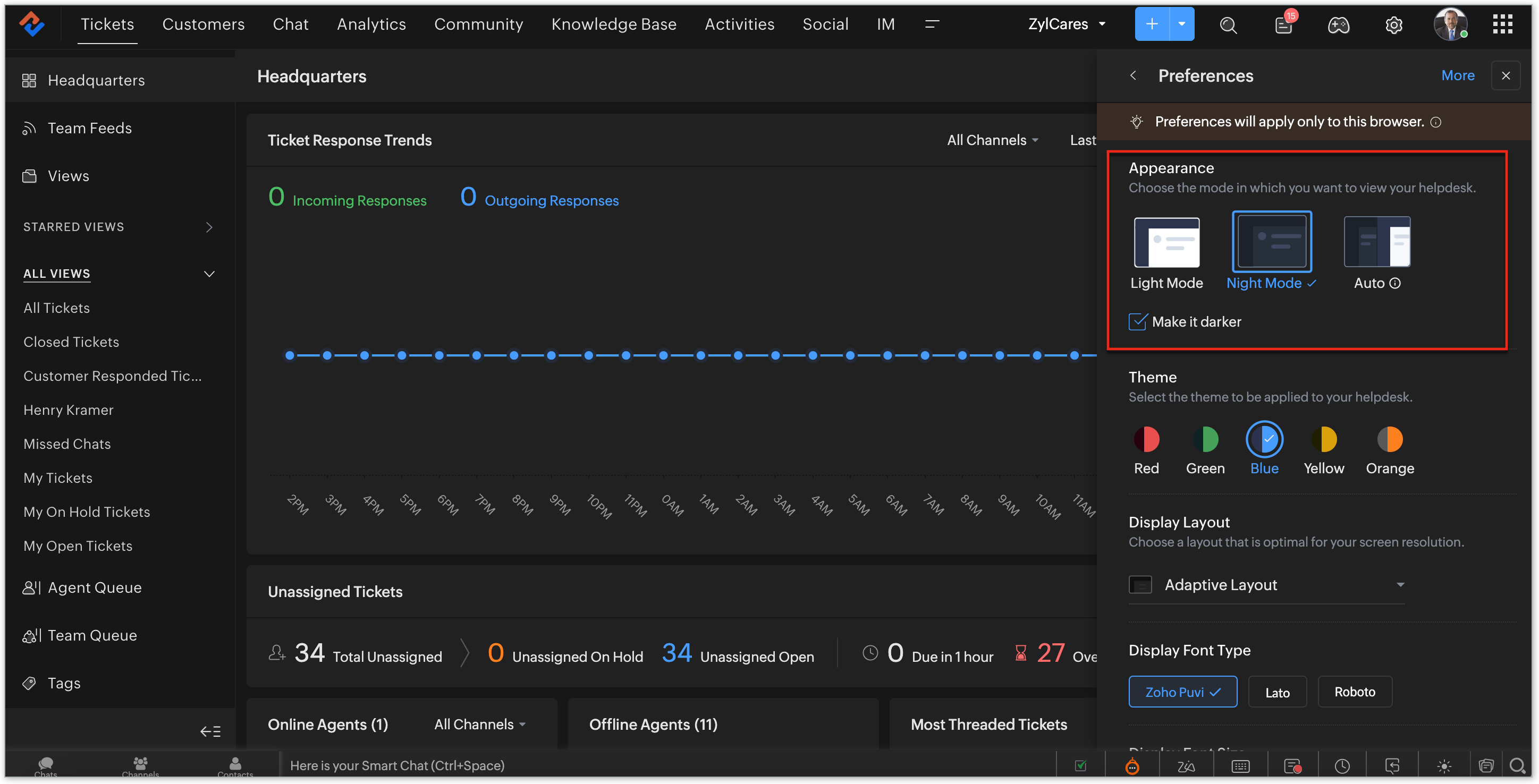
Task: Open the Knowledge Base tab
Action: (x=614, y=24)
